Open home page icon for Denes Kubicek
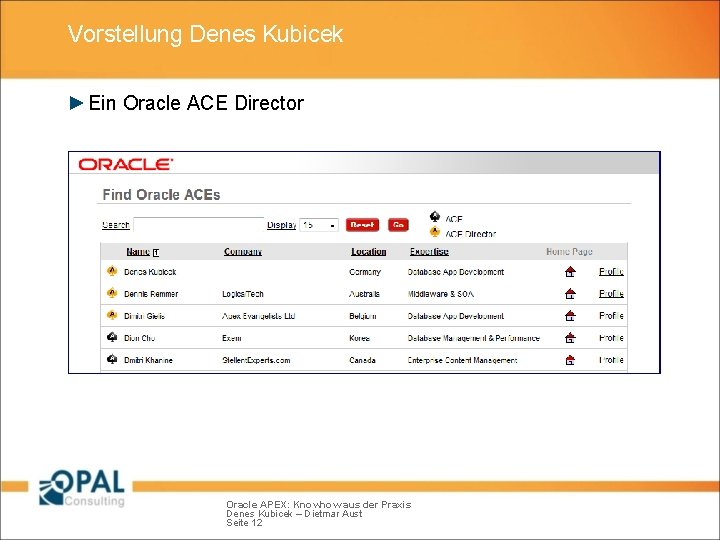Viewport: 720px width, 540px height. coord(570,272)
